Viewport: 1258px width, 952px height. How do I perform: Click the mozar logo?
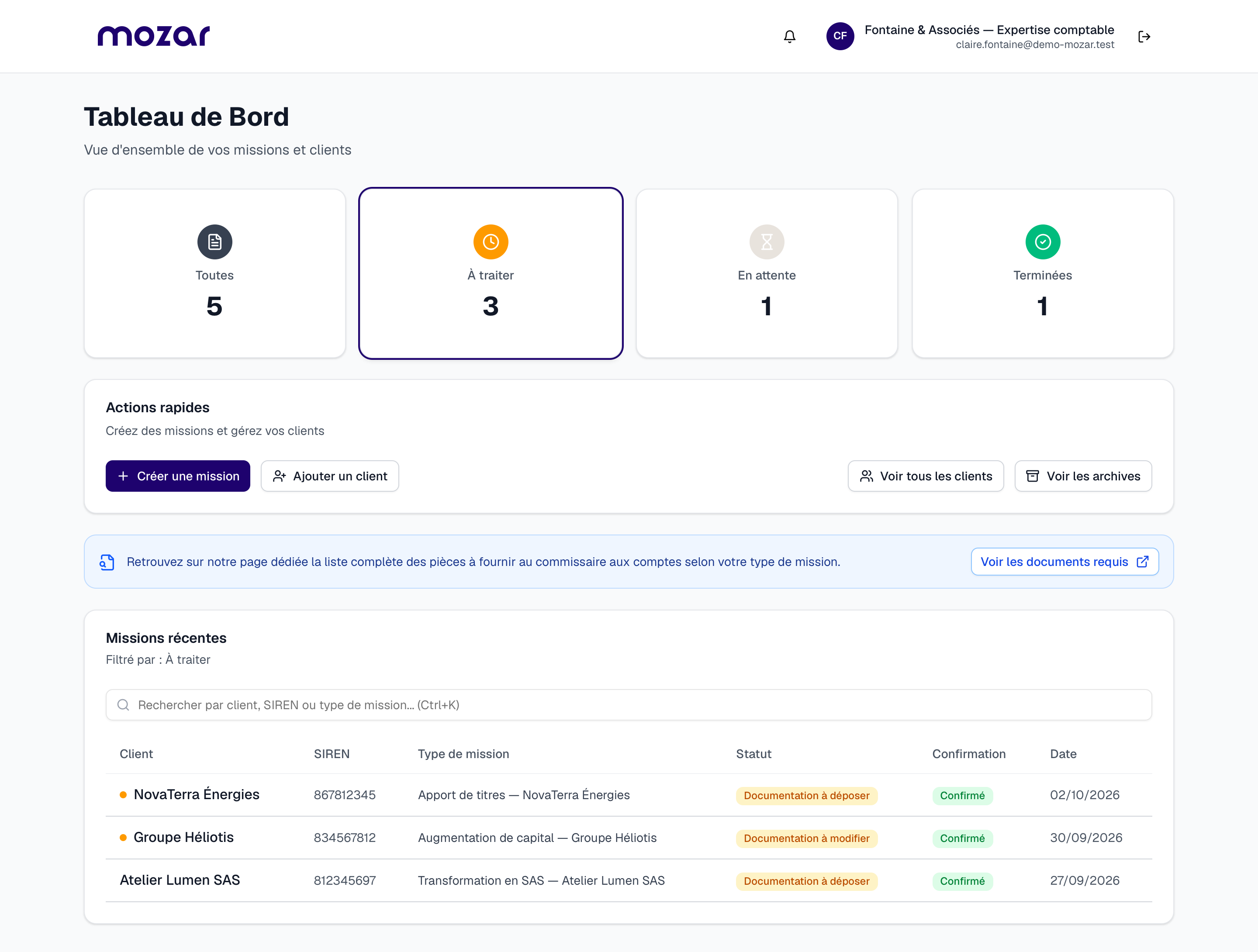pos(154,36)
